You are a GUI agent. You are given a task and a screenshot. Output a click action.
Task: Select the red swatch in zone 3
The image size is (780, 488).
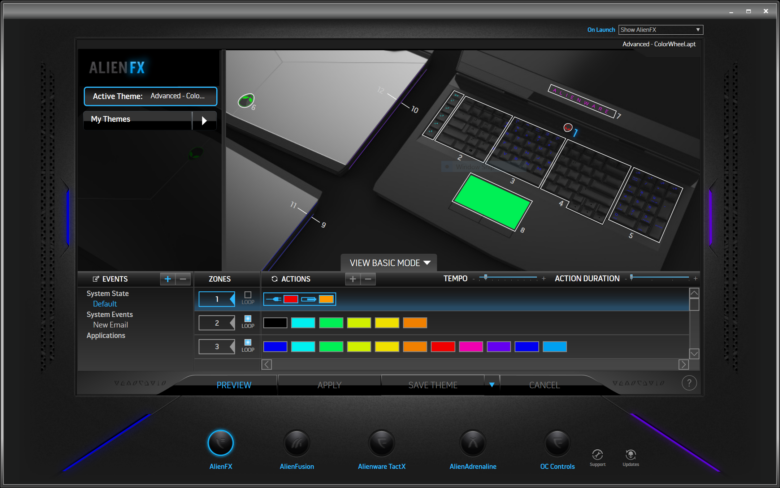(x=443, y=347)
